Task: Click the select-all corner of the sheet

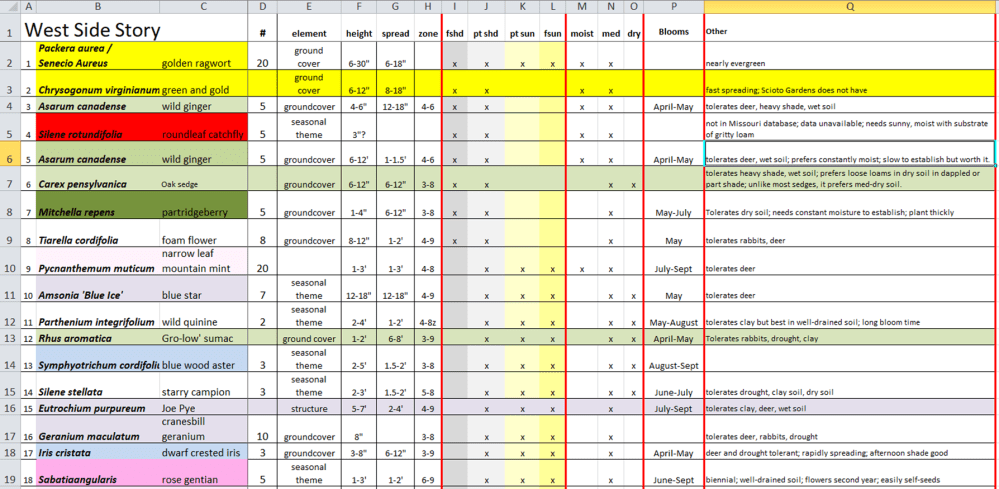Action: [x=10, y=7]
